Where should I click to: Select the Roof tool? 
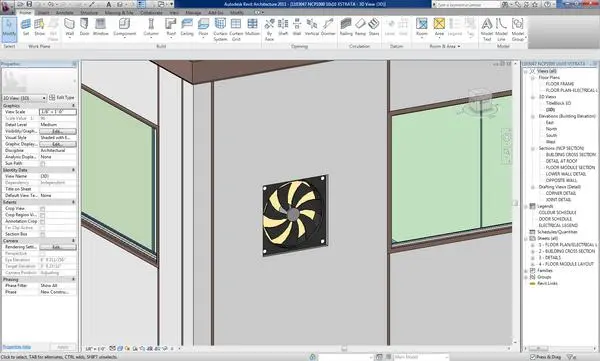(171, 28)
